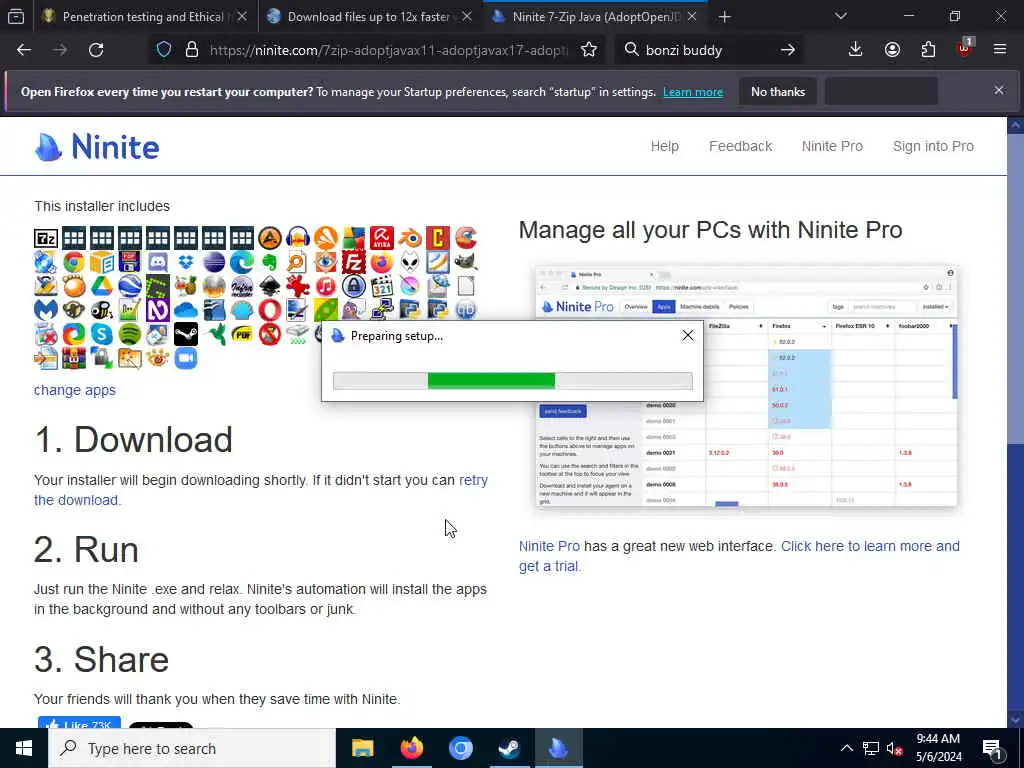View site security lock information

pyautogui.click(x=191, y=50)
